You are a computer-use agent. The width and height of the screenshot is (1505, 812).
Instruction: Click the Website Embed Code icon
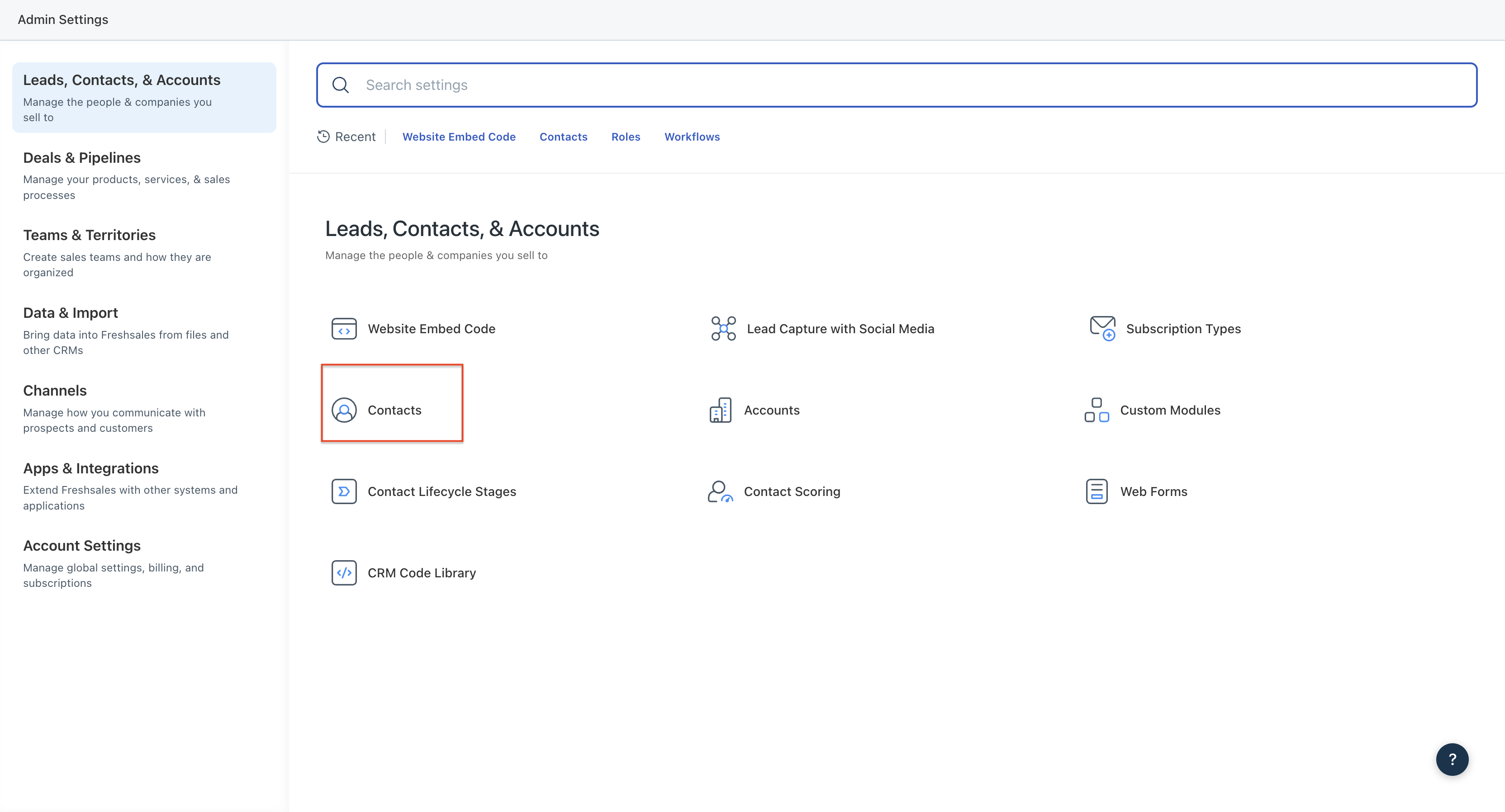(343, 329)
